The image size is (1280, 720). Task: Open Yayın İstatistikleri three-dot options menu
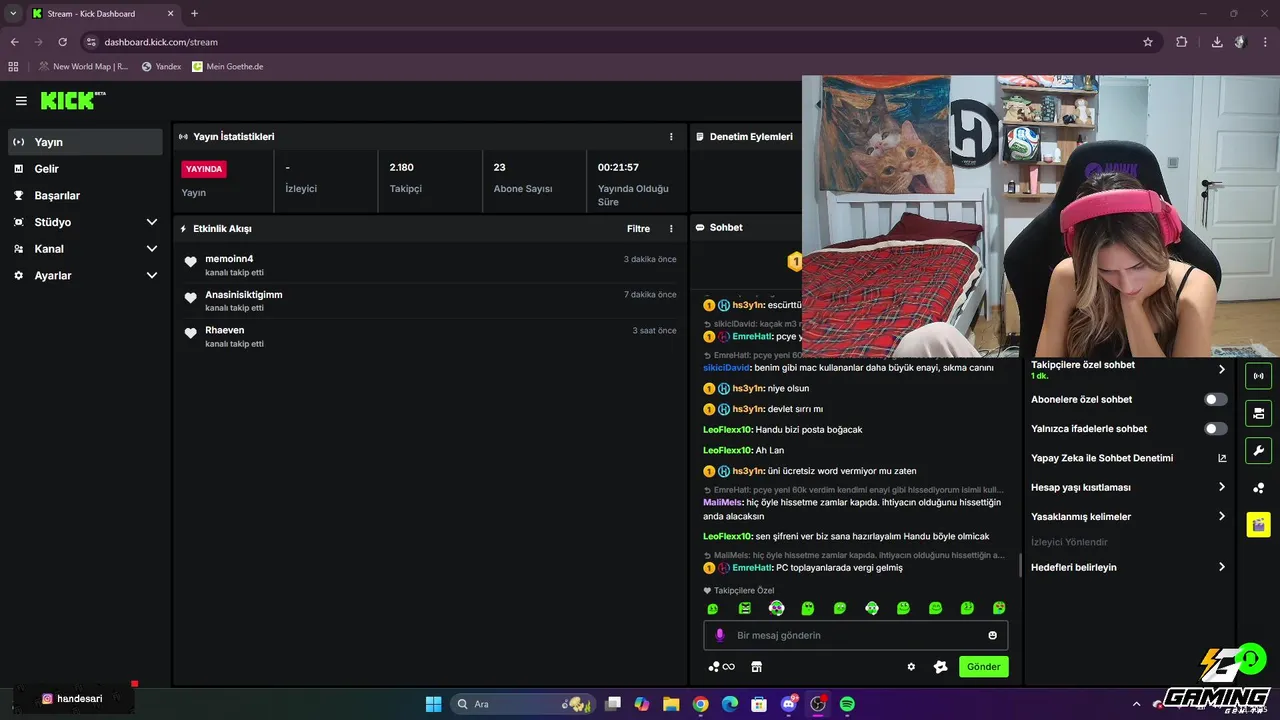pyautogui.click(x=671, y=136)
